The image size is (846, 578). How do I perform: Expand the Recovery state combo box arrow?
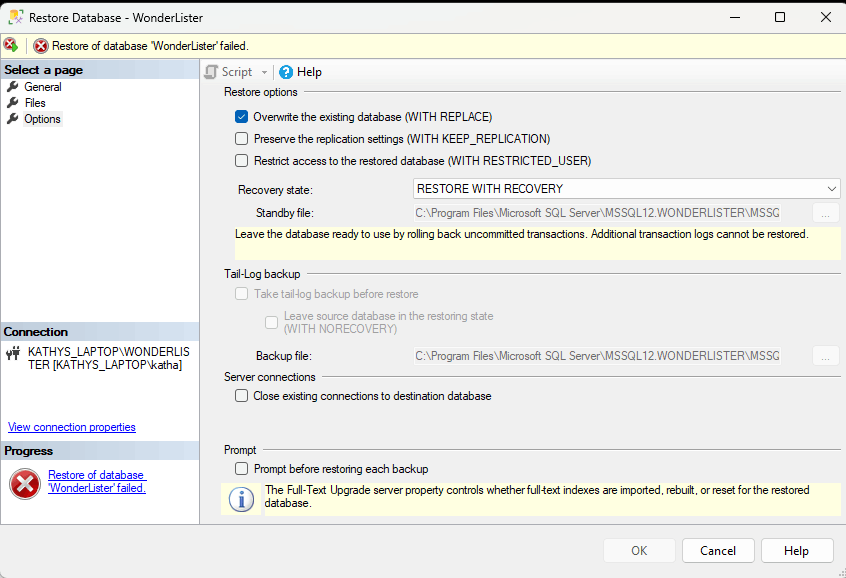831,188
